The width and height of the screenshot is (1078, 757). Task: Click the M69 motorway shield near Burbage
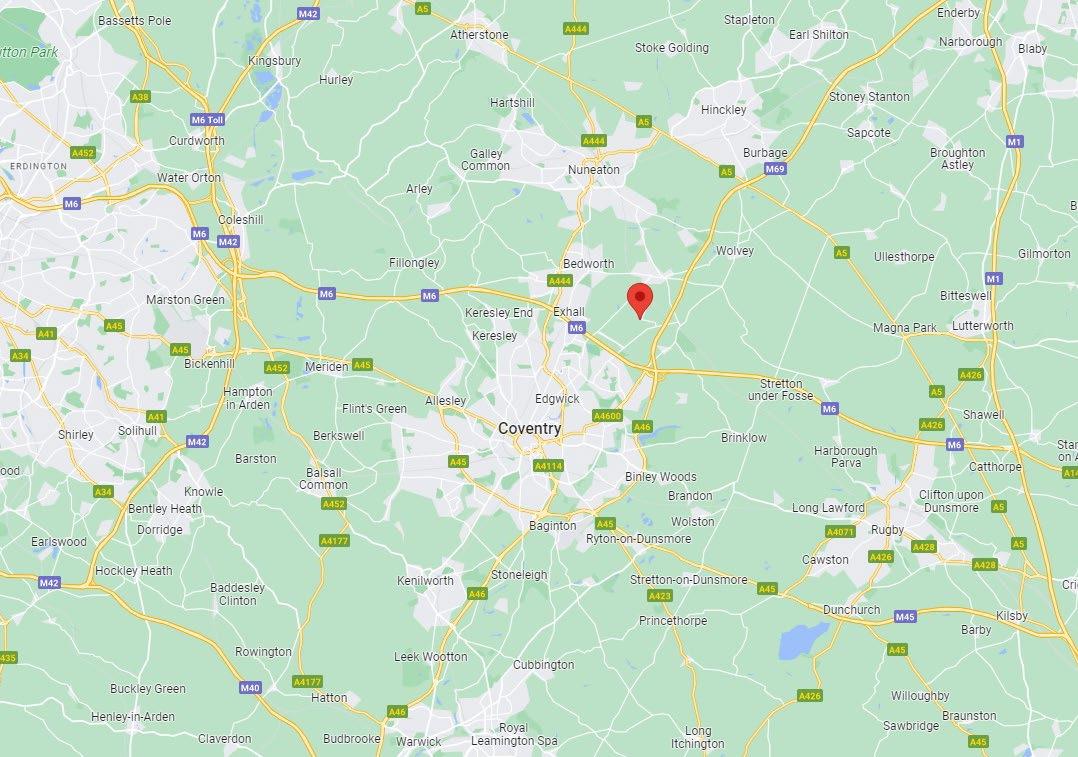click(775, 169)
